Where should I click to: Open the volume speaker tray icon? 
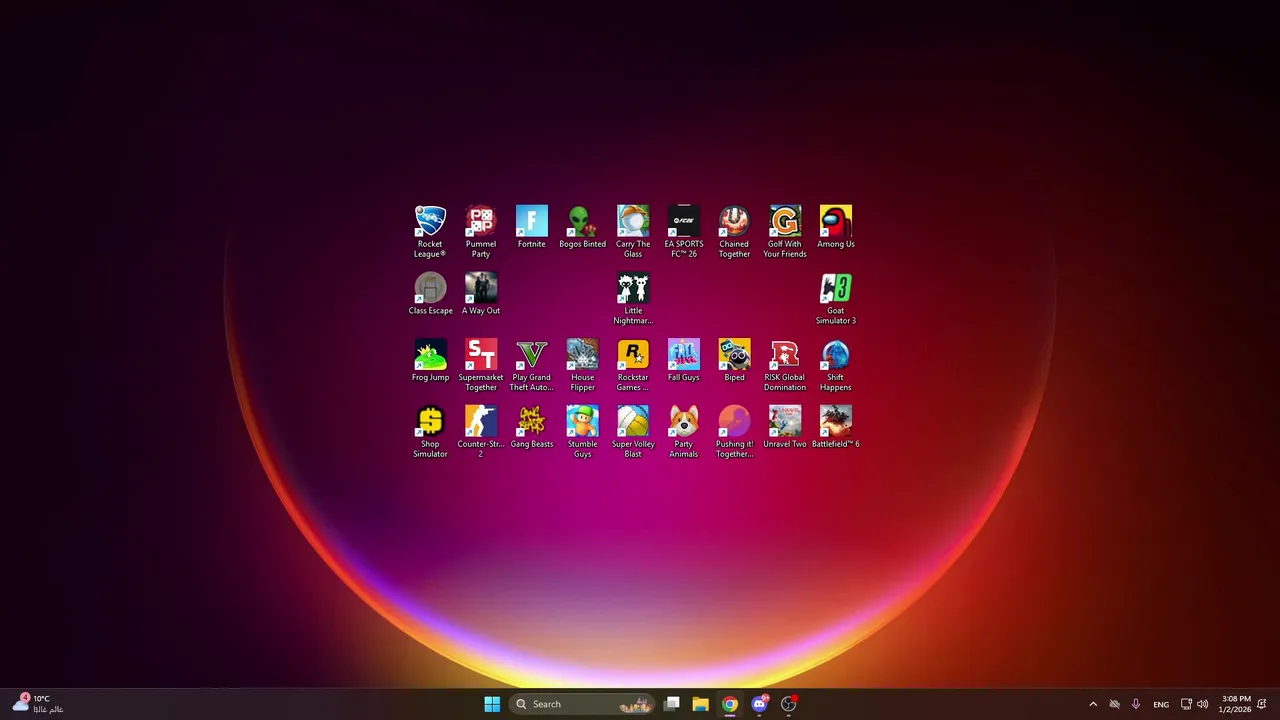(x=1202, y=704)
